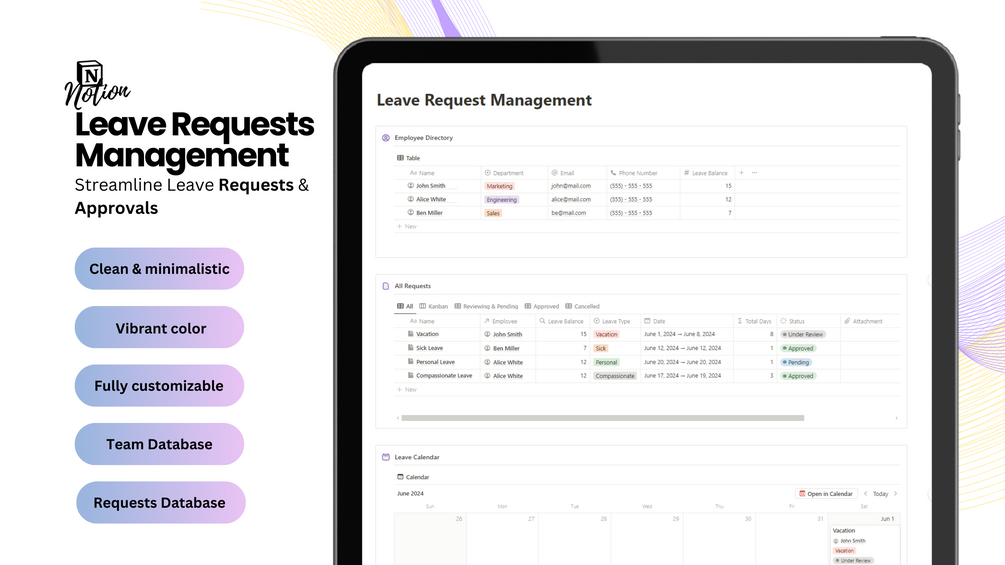Switch to the Reviewing & Pending tab

tap(486, 306)
